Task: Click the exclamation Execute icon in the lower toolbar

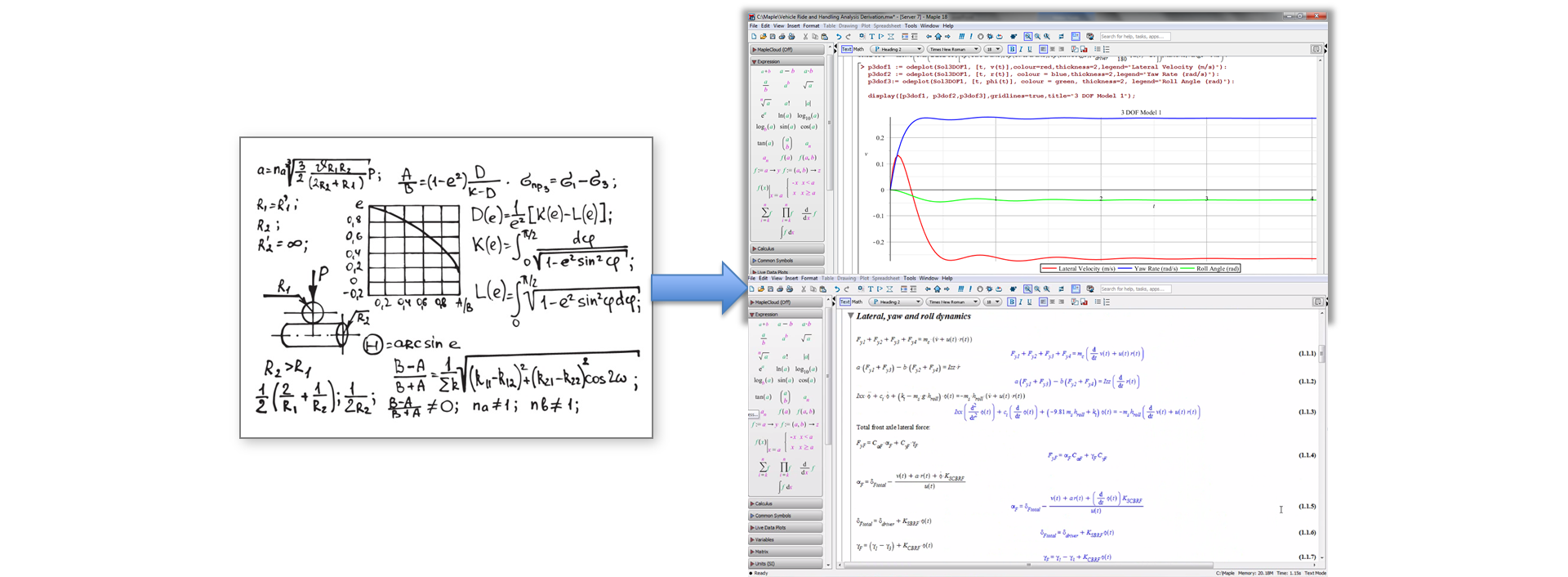Action: pos(970,289)
